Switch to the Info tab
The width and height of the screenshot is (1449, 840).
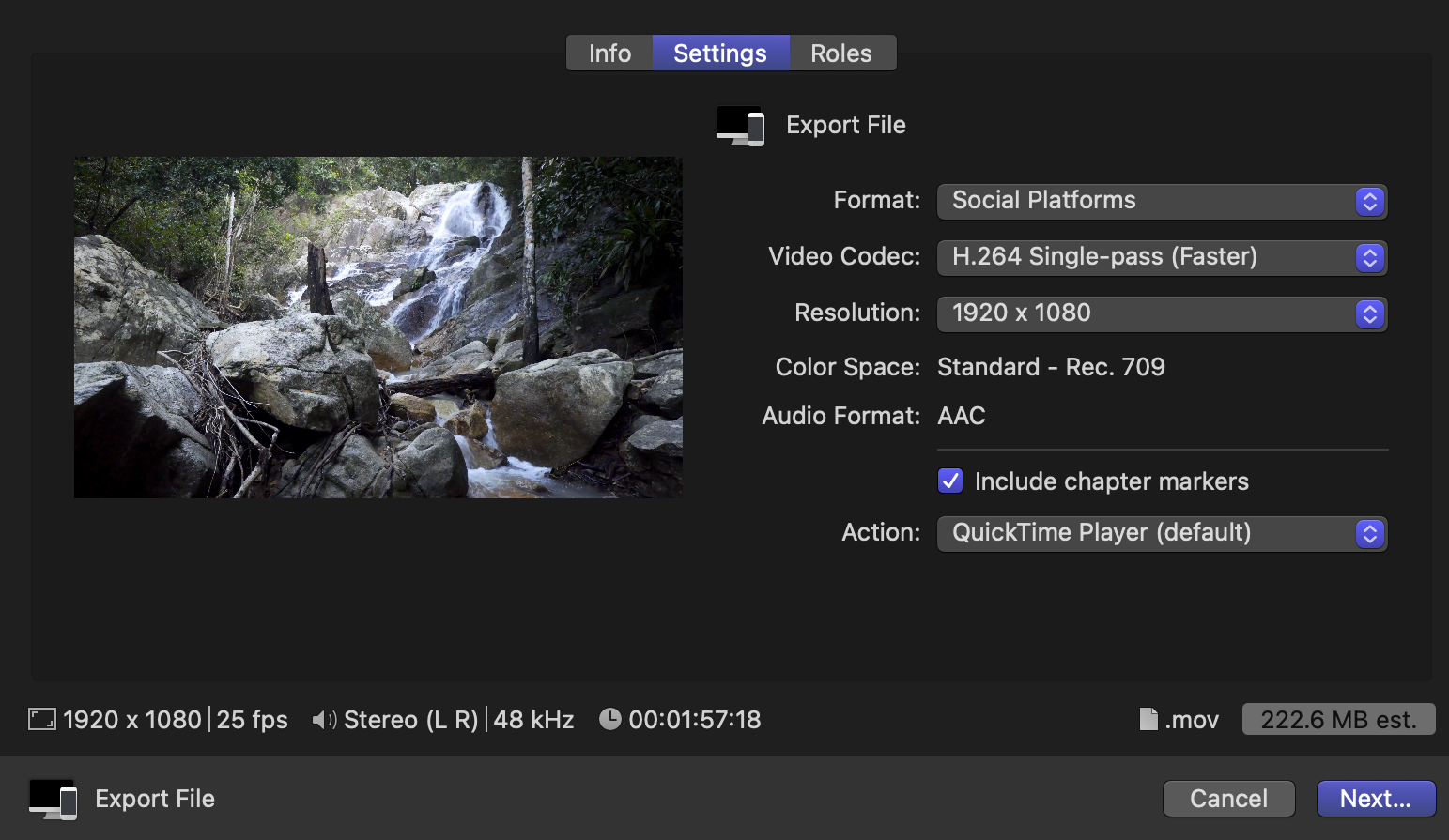tap(609, 53)
